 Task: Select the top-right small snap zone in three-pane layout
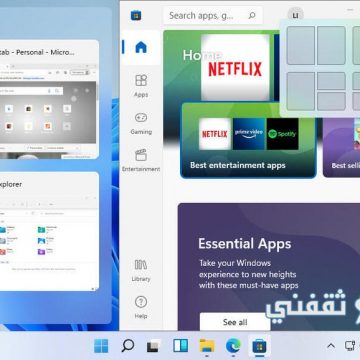(331, 81)
